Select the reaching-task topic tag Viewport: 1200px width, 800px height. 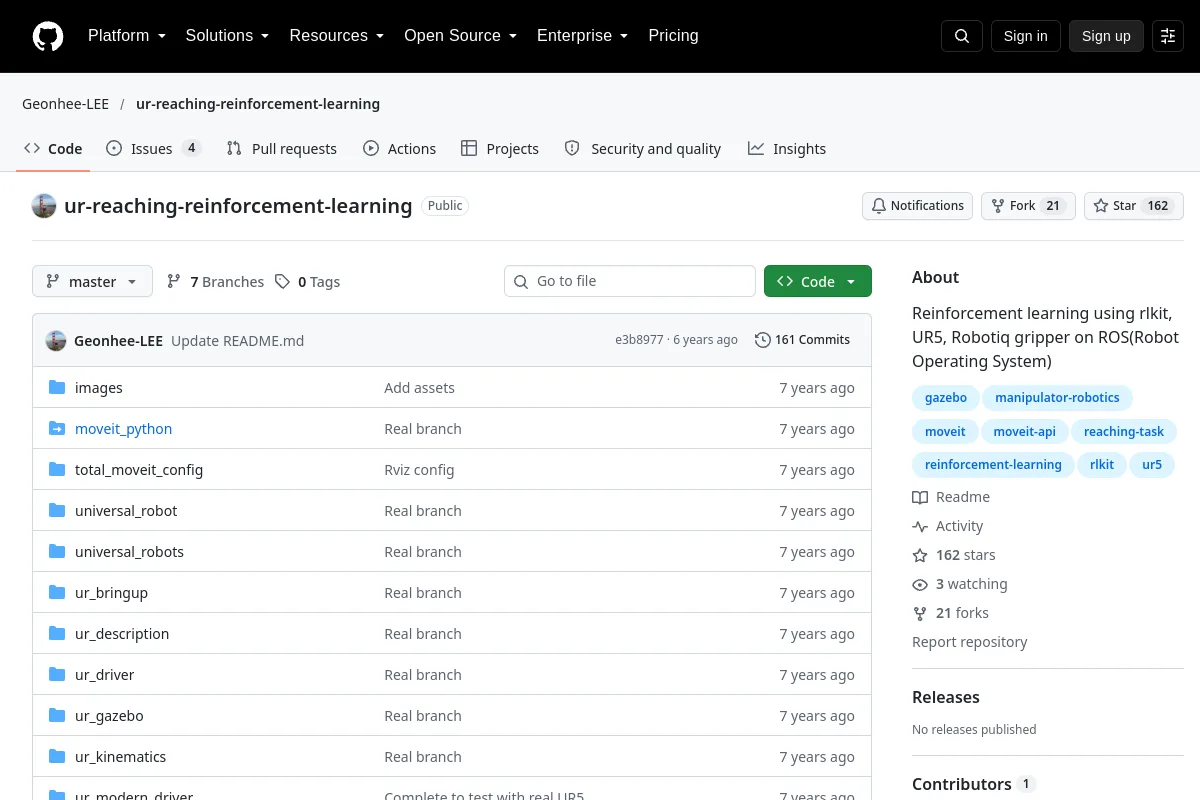point(1124,432)
